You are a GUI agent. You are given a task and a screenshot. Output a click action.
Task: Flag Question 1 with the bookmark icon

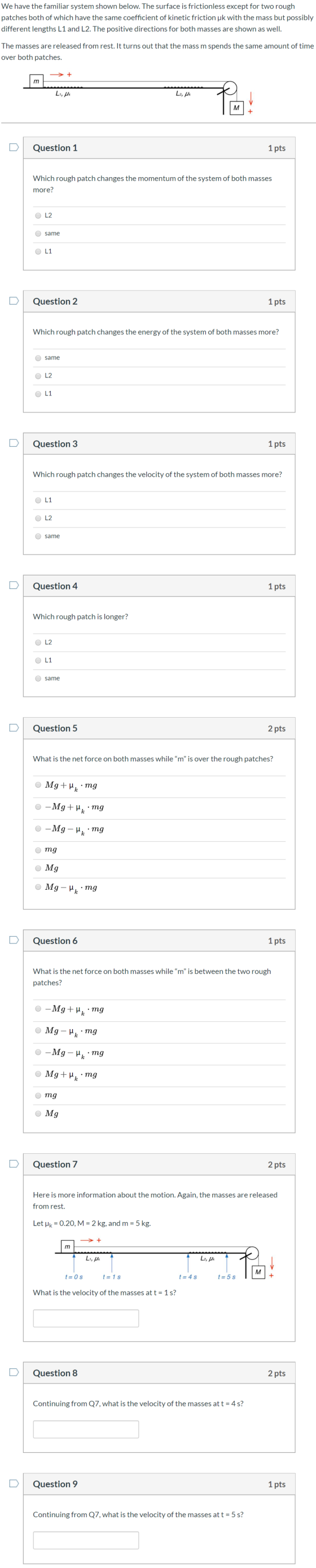pyautogui.click(x=14, y=147)
